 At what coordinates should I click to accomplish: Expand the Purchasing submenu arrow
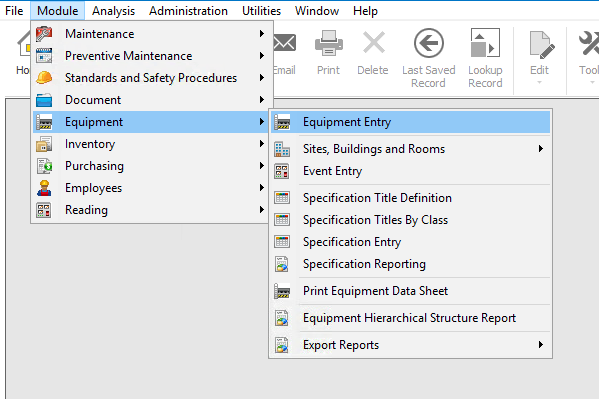click(262, 166)
